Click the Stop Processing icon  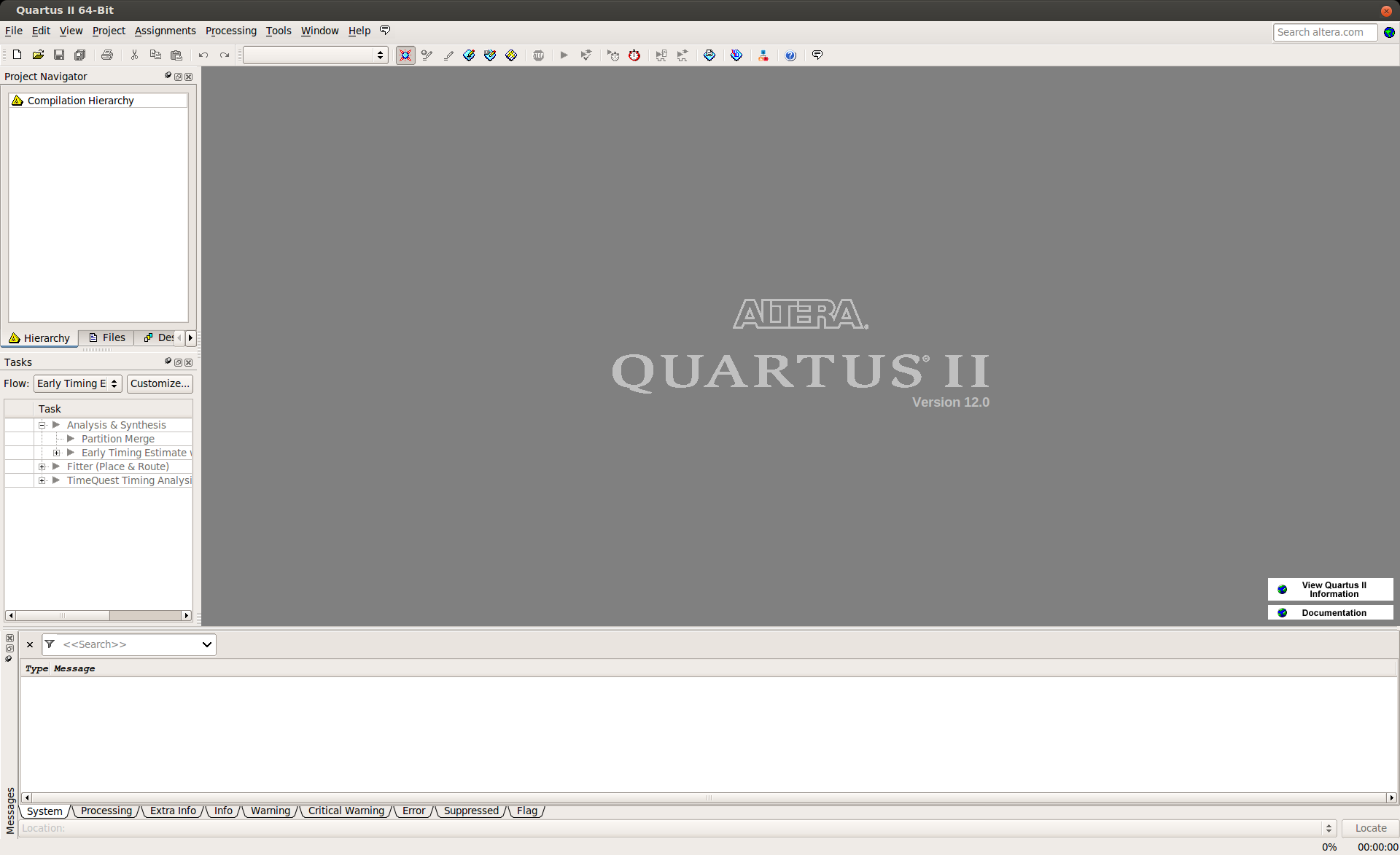538,55
